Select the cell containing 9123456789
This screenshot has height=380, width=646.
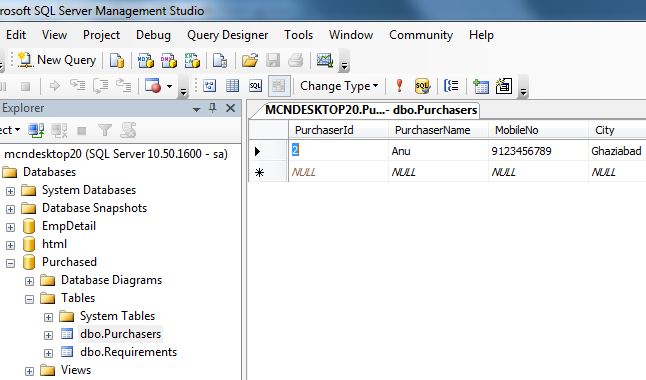pyautogui.click(x=538, y=151)
